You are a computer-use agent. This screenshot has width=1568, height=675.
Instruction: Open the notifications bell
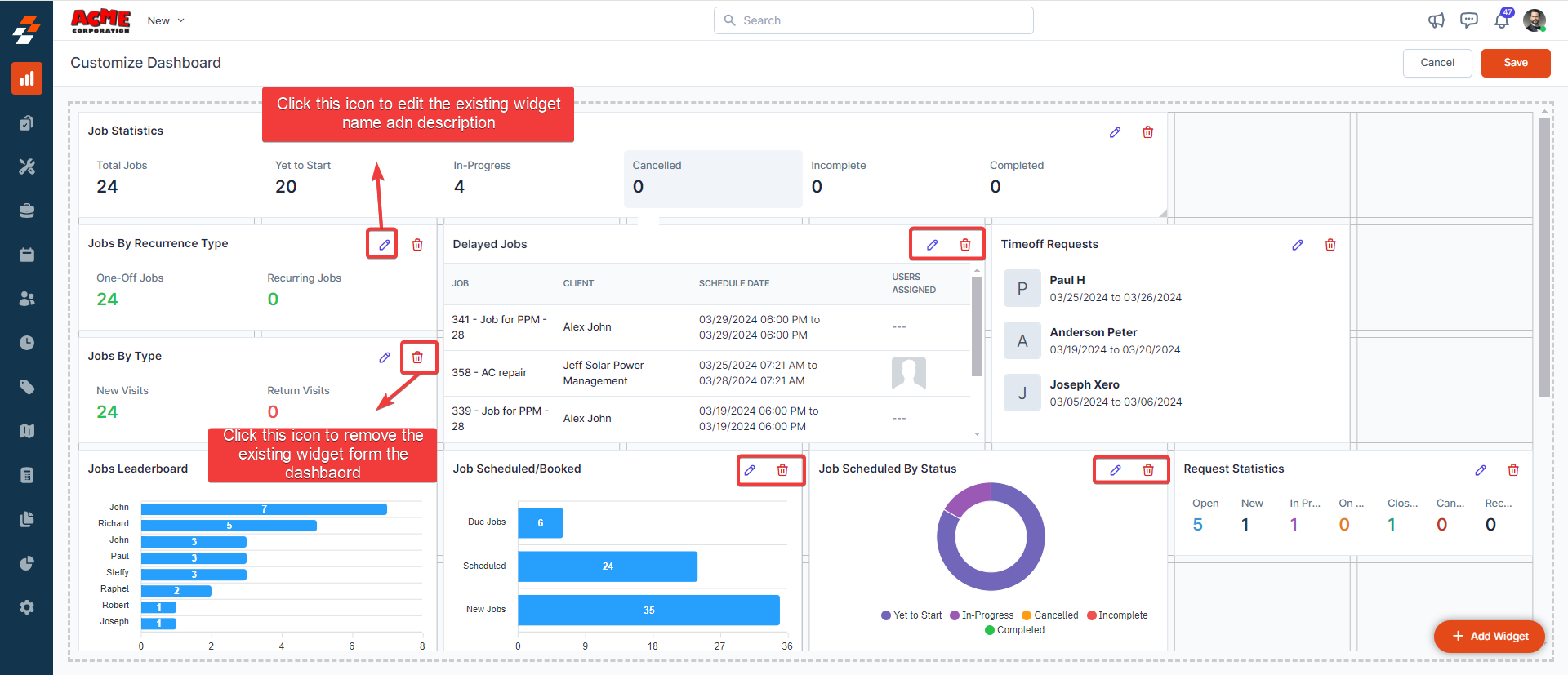pyautogui.click(x=1501, y=20)
